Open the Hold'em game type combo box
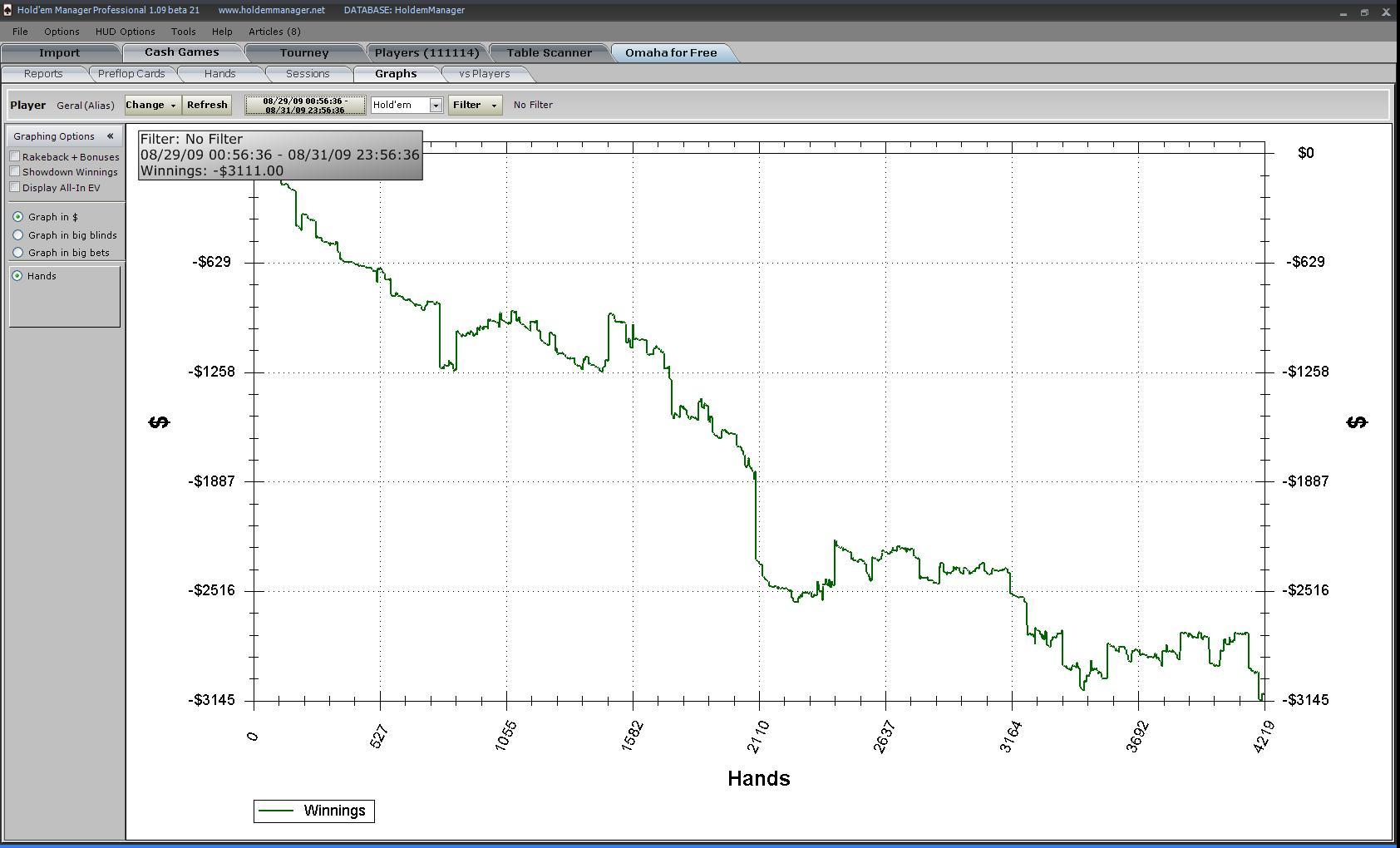 [x=407, y=105]
